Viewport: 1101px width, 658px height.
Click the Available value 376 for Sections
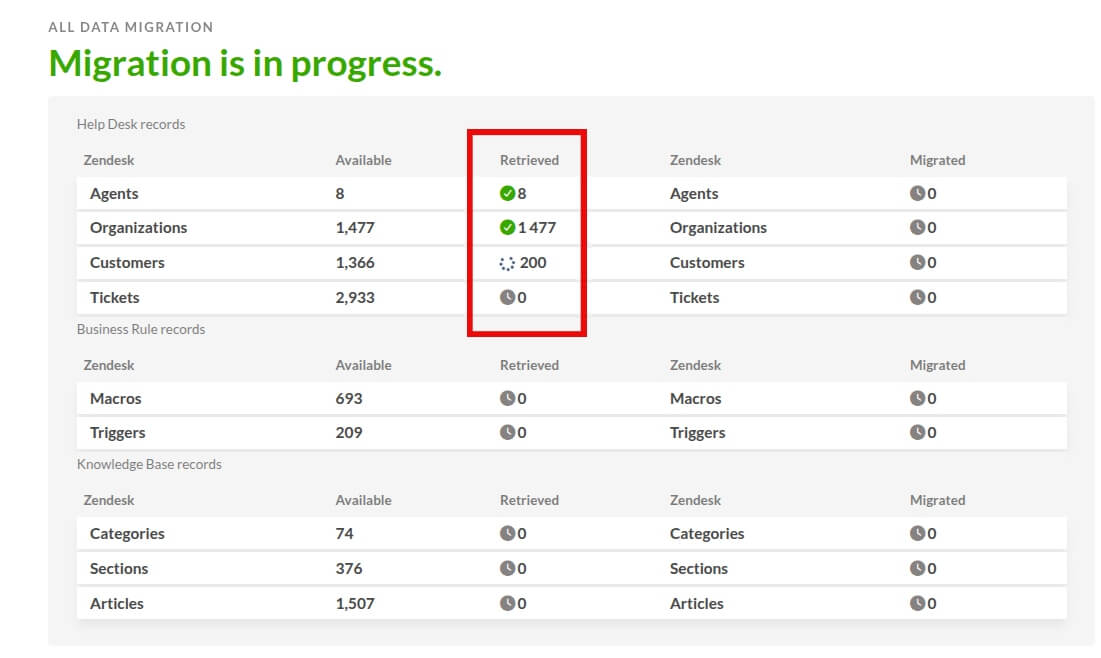[348, 568]
